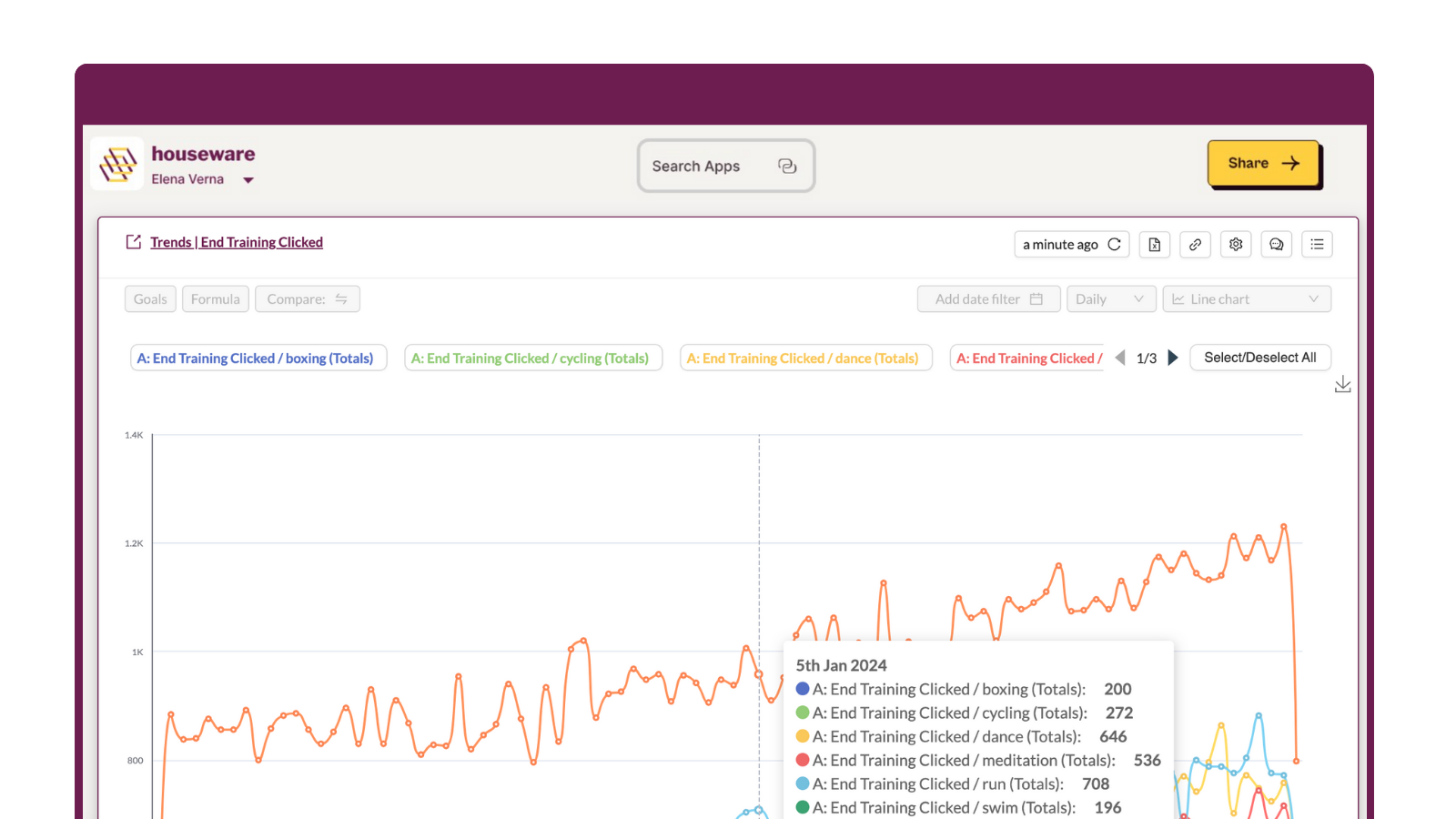Image resolution: width=1456 pixels, height=819 pixels.
Task: Click the 1K y-axis label
Action: tap(137, 652)
